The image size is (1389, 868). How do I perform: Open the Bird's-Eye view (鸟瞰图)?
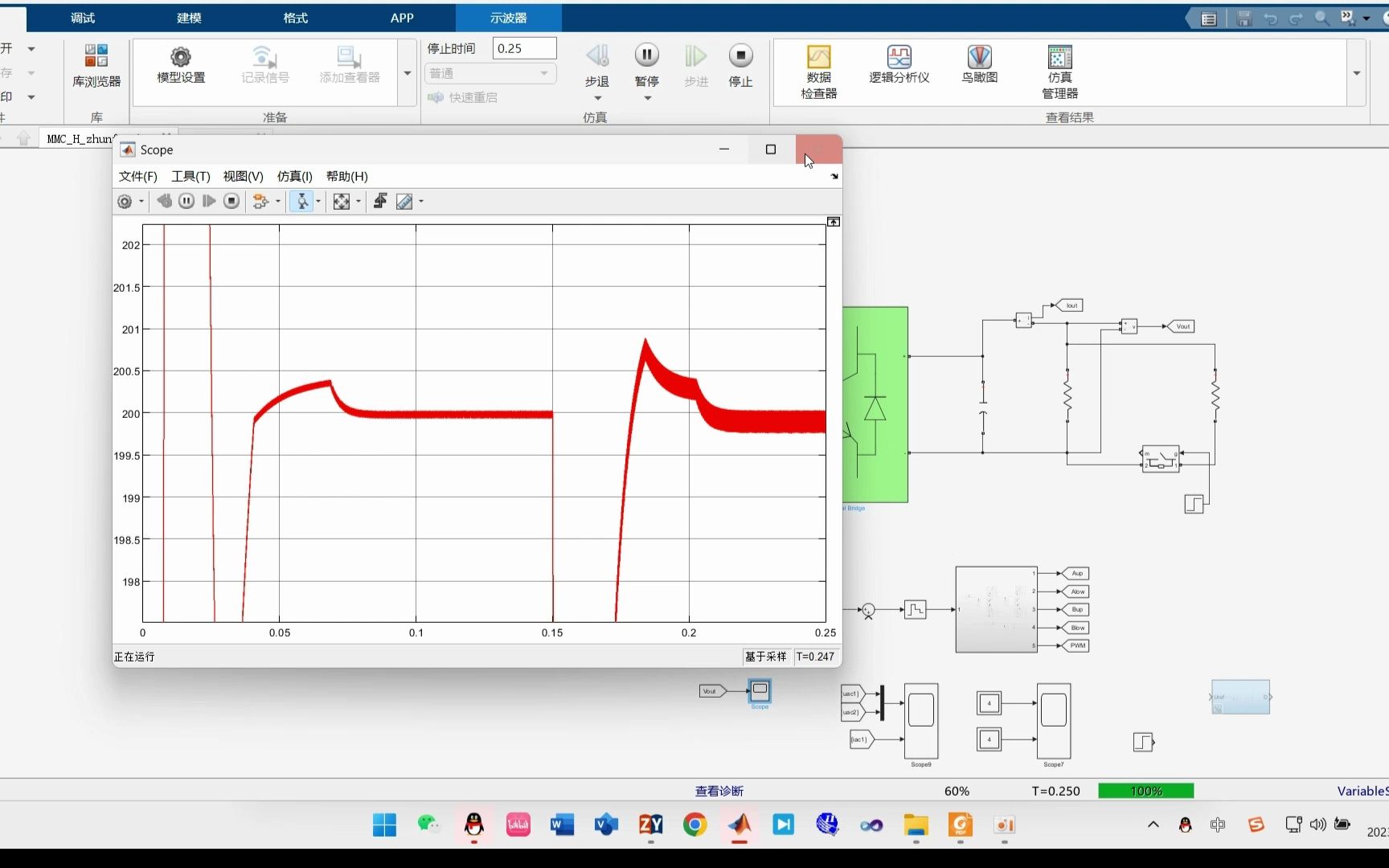pos(979,65)
